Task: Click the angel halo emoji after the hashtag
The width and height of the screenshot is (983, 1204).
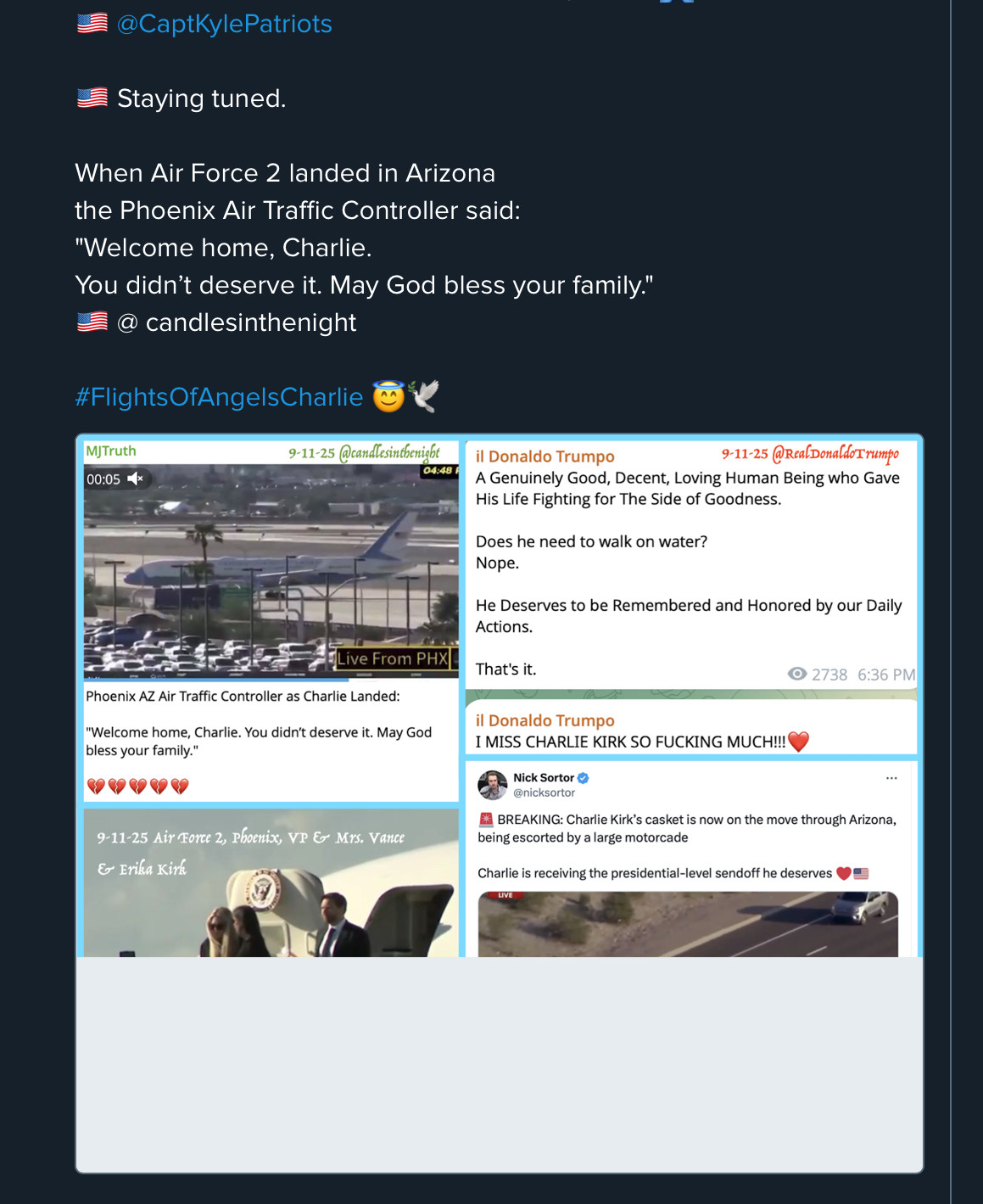Action: pyautogui.click(x=388, y=397)
